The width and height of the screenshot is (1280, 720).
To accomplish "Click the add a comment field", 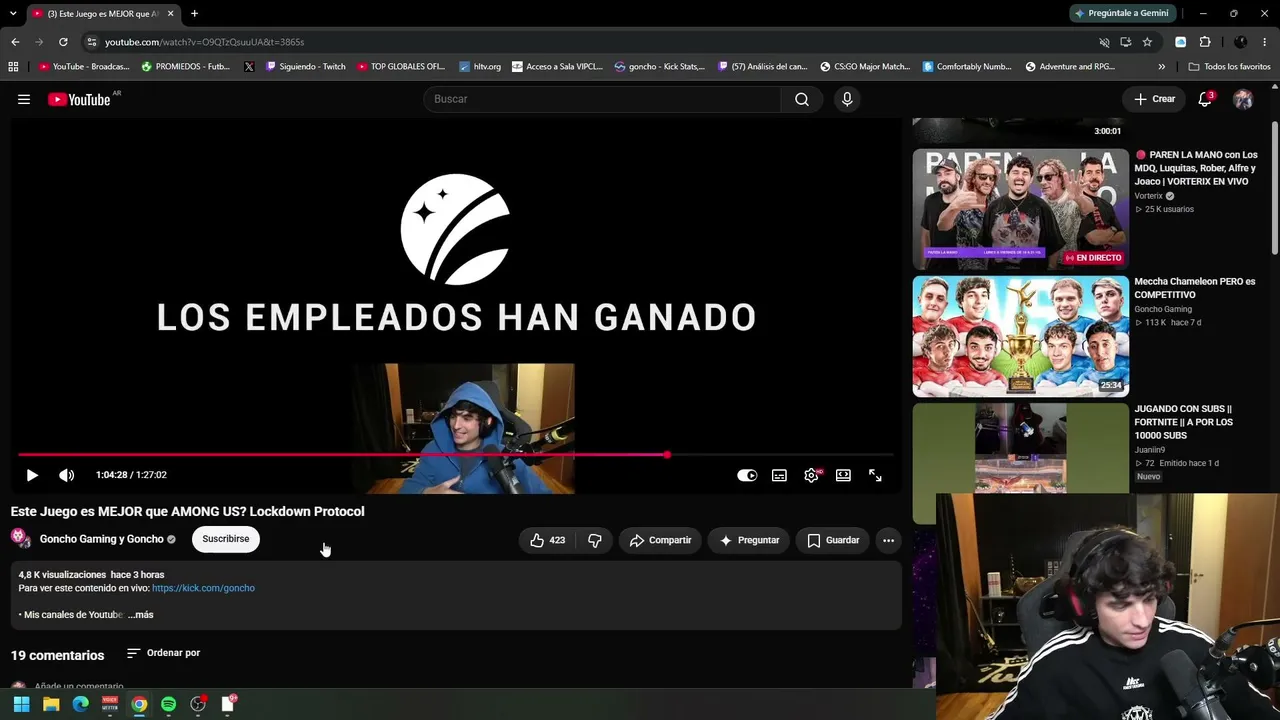I will (x=79, y=687).
